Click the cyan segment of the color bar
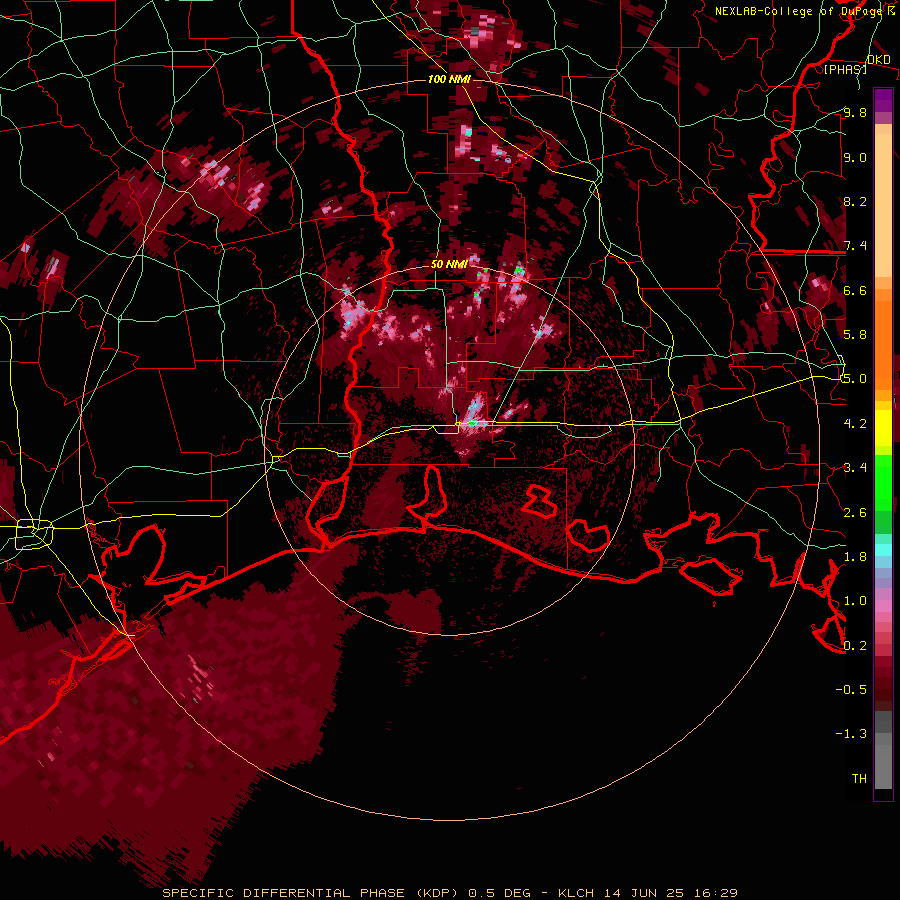The width and height of the screenshot is (900, 900). [x=883, y=550]
